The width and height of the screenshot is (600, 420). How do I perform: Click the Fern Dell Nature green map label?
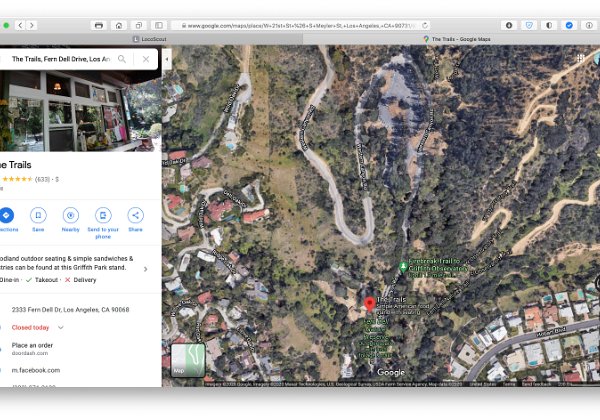[375, 337]
